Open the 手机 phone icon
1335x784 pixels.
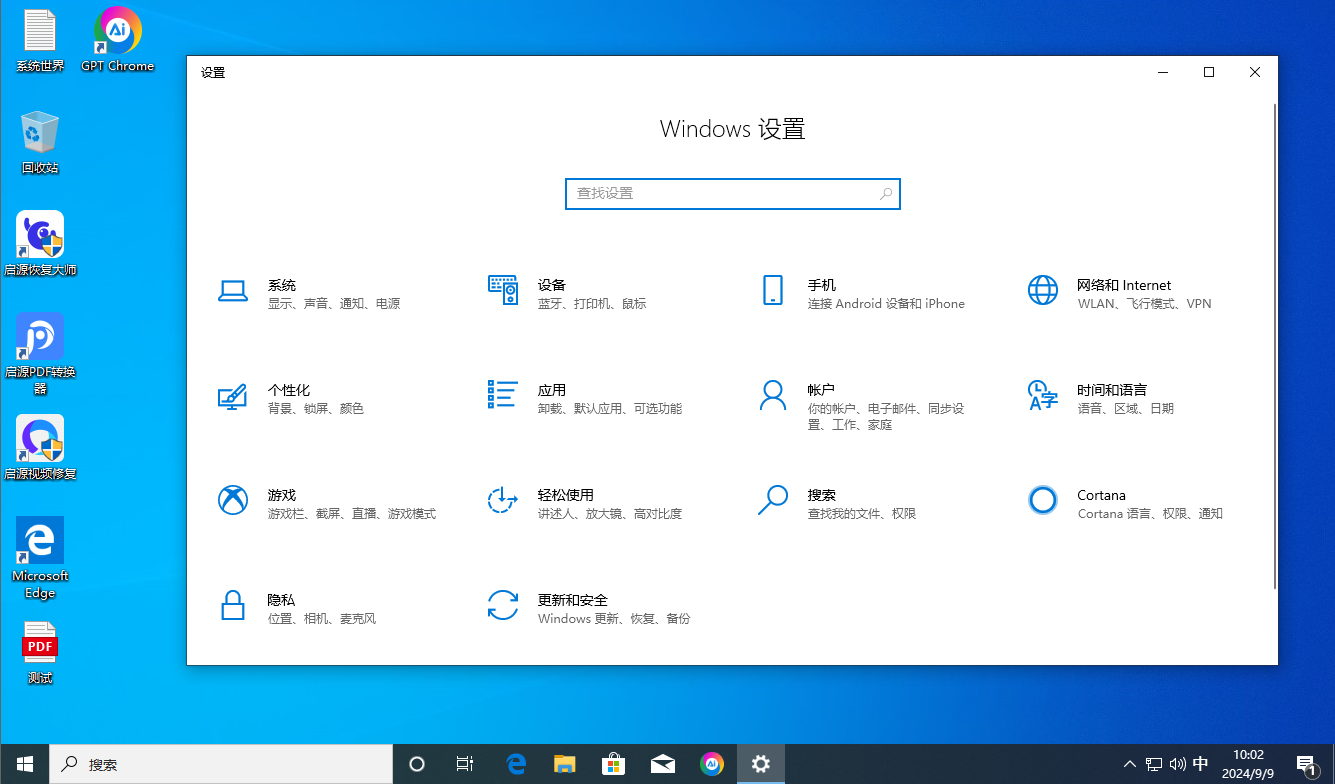pos(772,290)
